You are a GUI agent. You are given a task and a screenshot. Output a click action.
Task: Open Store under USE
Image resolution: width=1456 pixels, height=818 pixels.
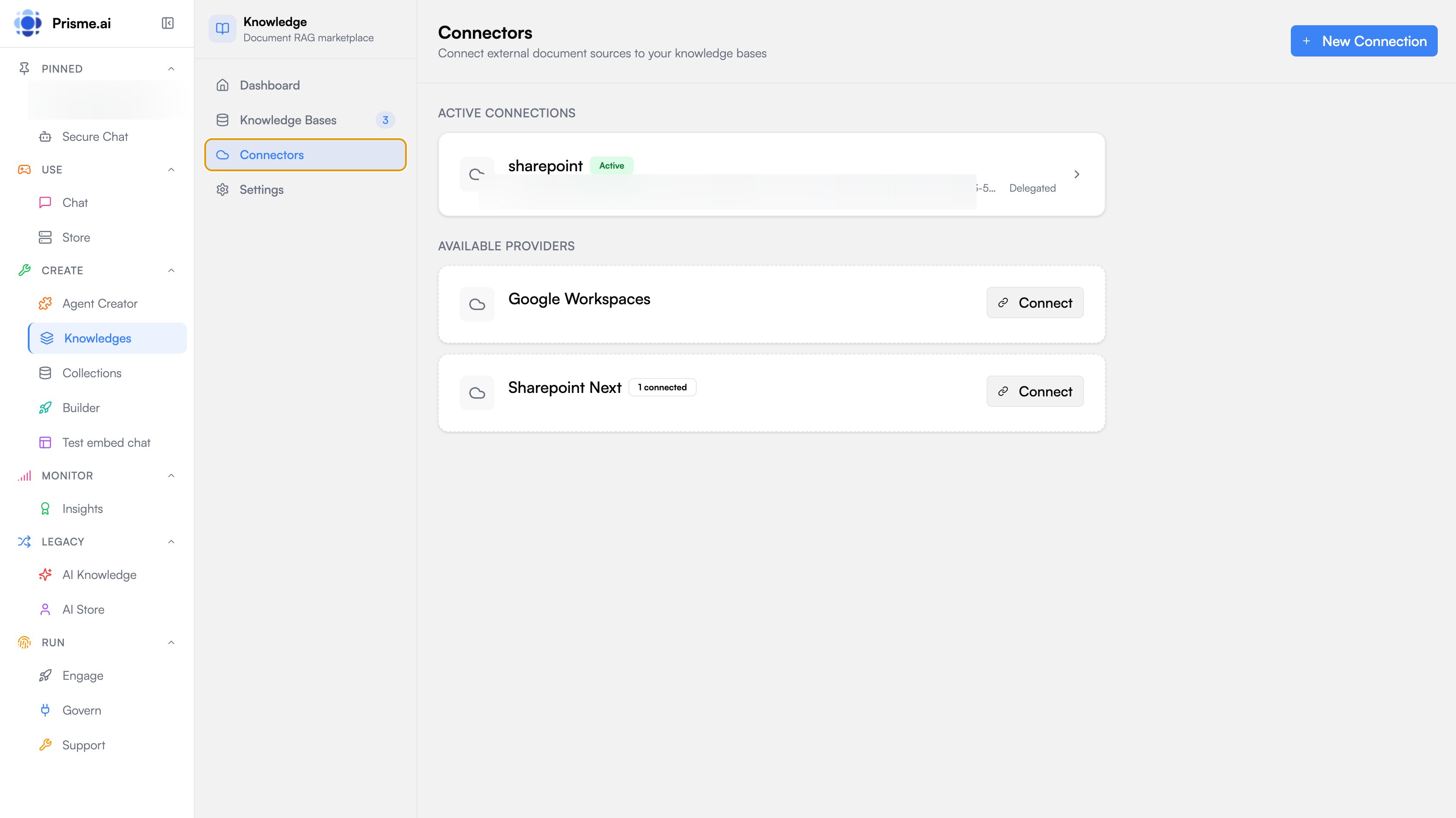107,237
